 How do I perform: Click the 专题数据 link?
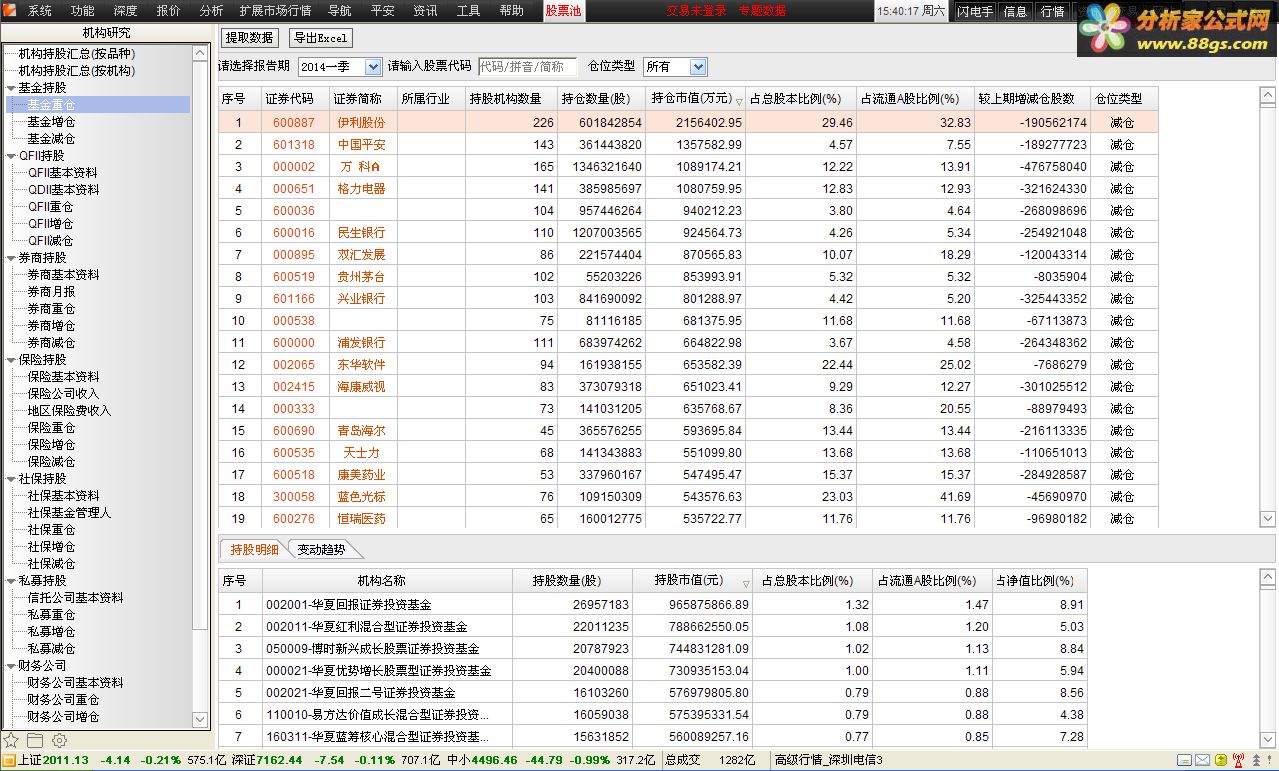pyautogui.click(x=762, y=11)
